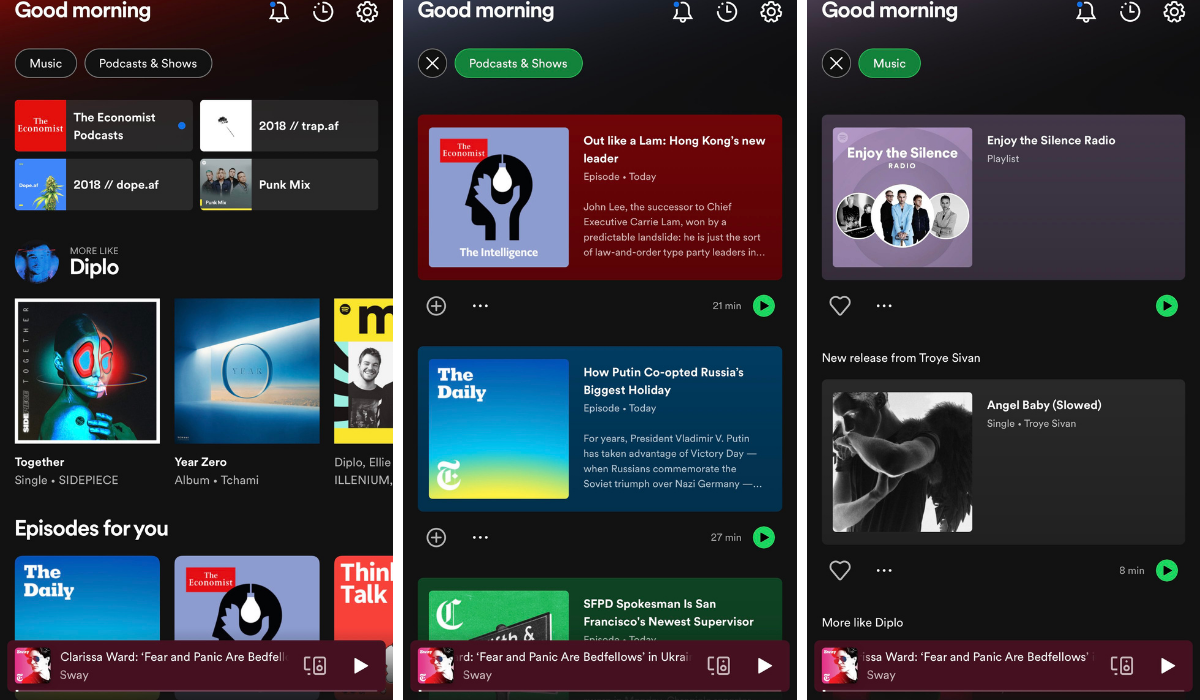Tap notifications bell in right screen

pyautogui.click(x=1086, y=12)
